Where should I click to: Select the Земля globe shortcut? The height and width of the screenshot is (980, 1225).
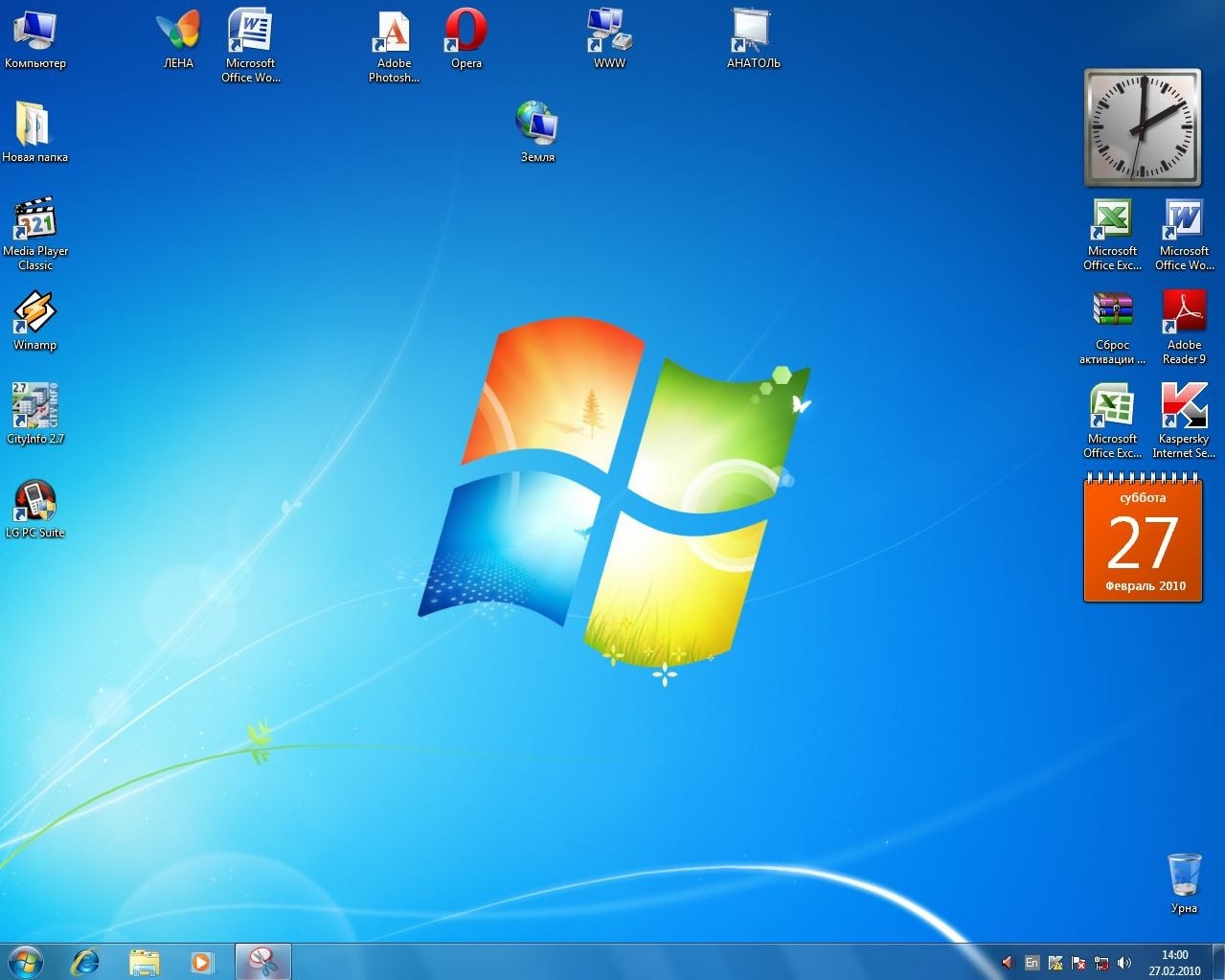(x=537, y=132)
